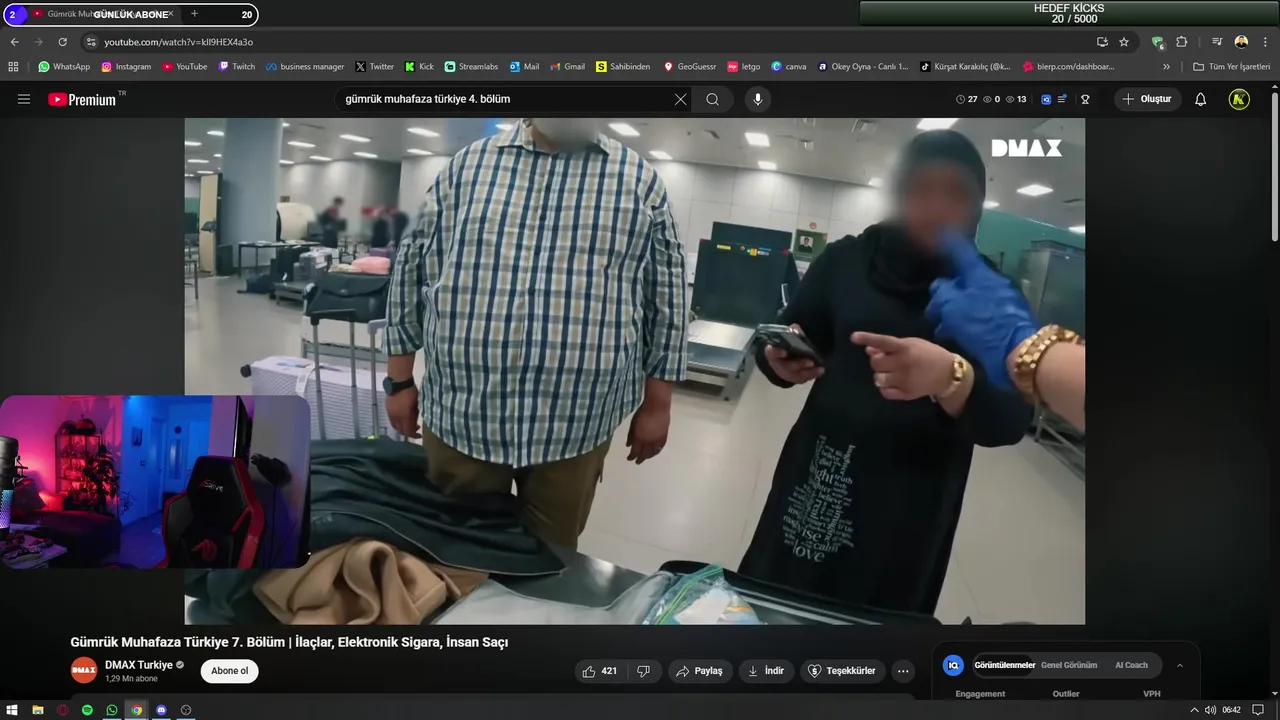Bookmark this page with the star
Viewport: 1280px width, 720px height.
(1124, 42)
